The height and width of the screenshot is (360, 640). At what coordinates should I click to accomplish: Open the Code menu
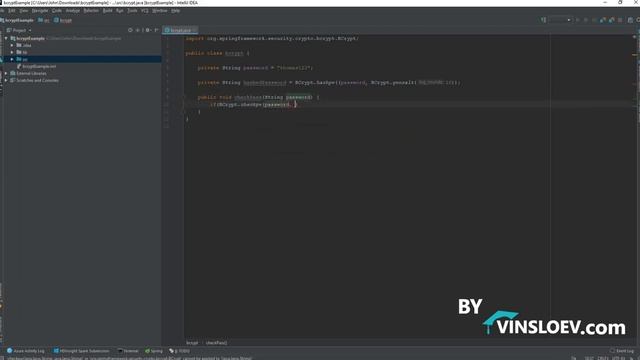coord(57,11)
